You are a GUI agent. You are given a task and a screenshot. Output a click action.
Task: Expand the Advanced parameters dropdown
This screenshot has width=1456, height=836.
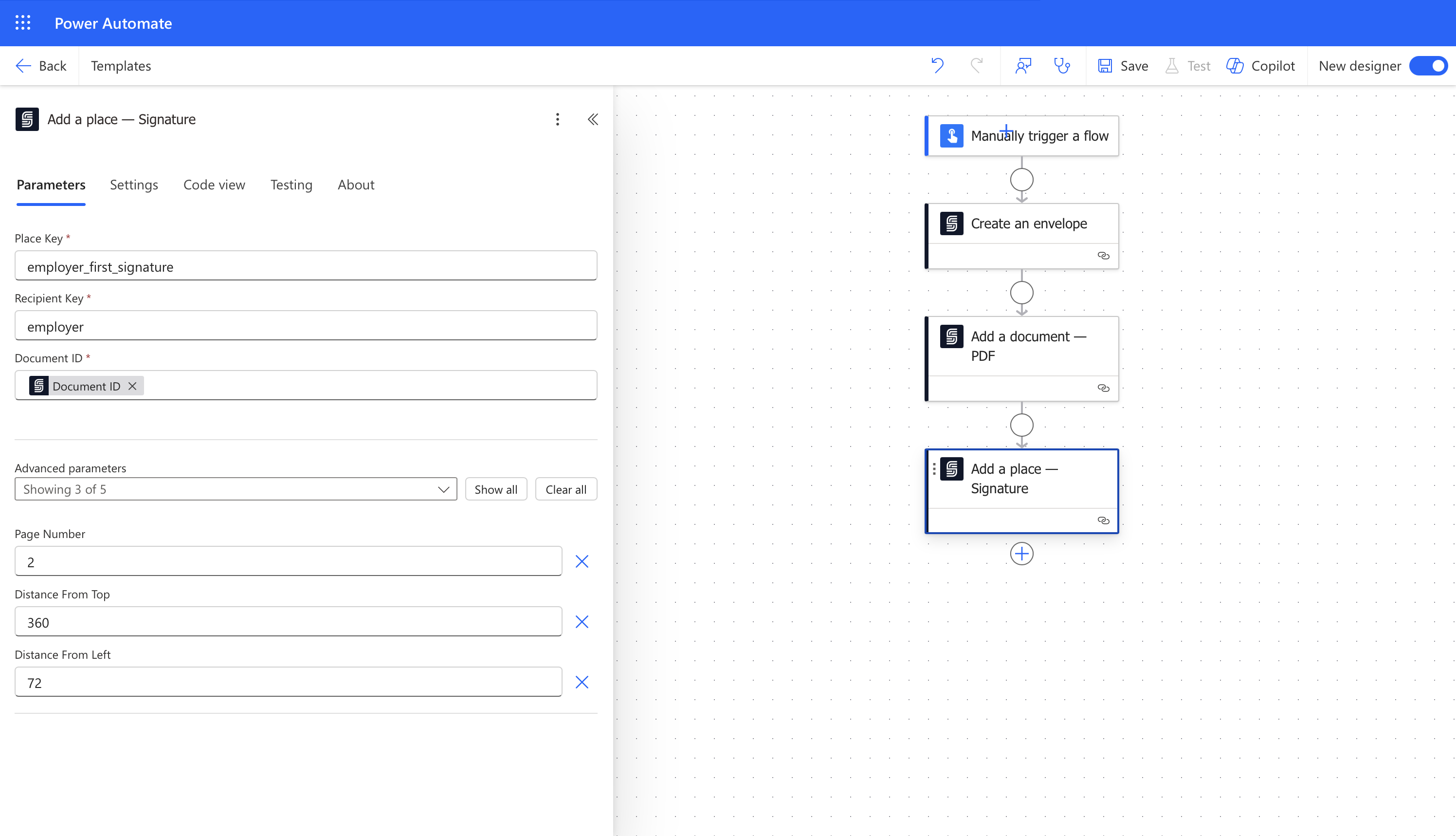coord(236,489)
